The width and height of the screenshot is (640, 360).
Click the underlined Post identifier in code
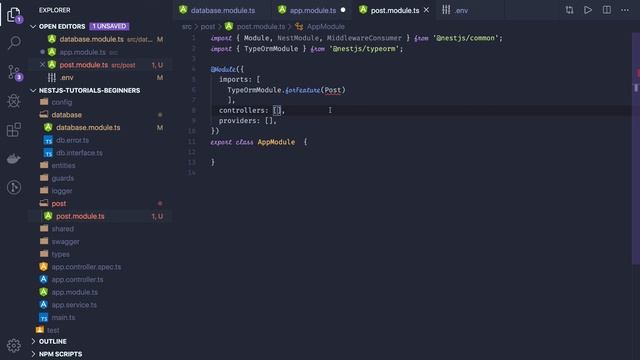pyautogui.click(x=333, y=90)
